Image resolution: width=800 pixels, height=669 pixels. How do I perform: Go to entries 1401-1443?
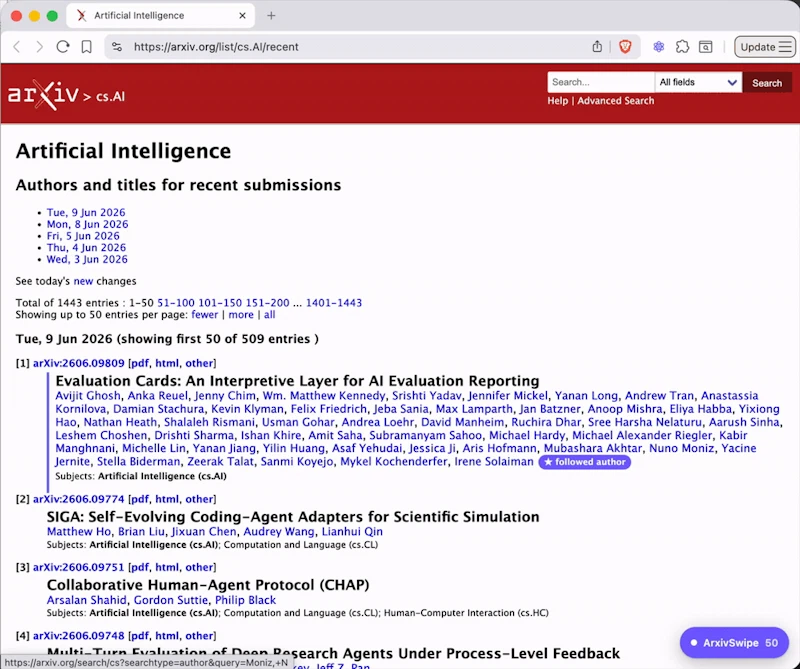tap(334, 303)
